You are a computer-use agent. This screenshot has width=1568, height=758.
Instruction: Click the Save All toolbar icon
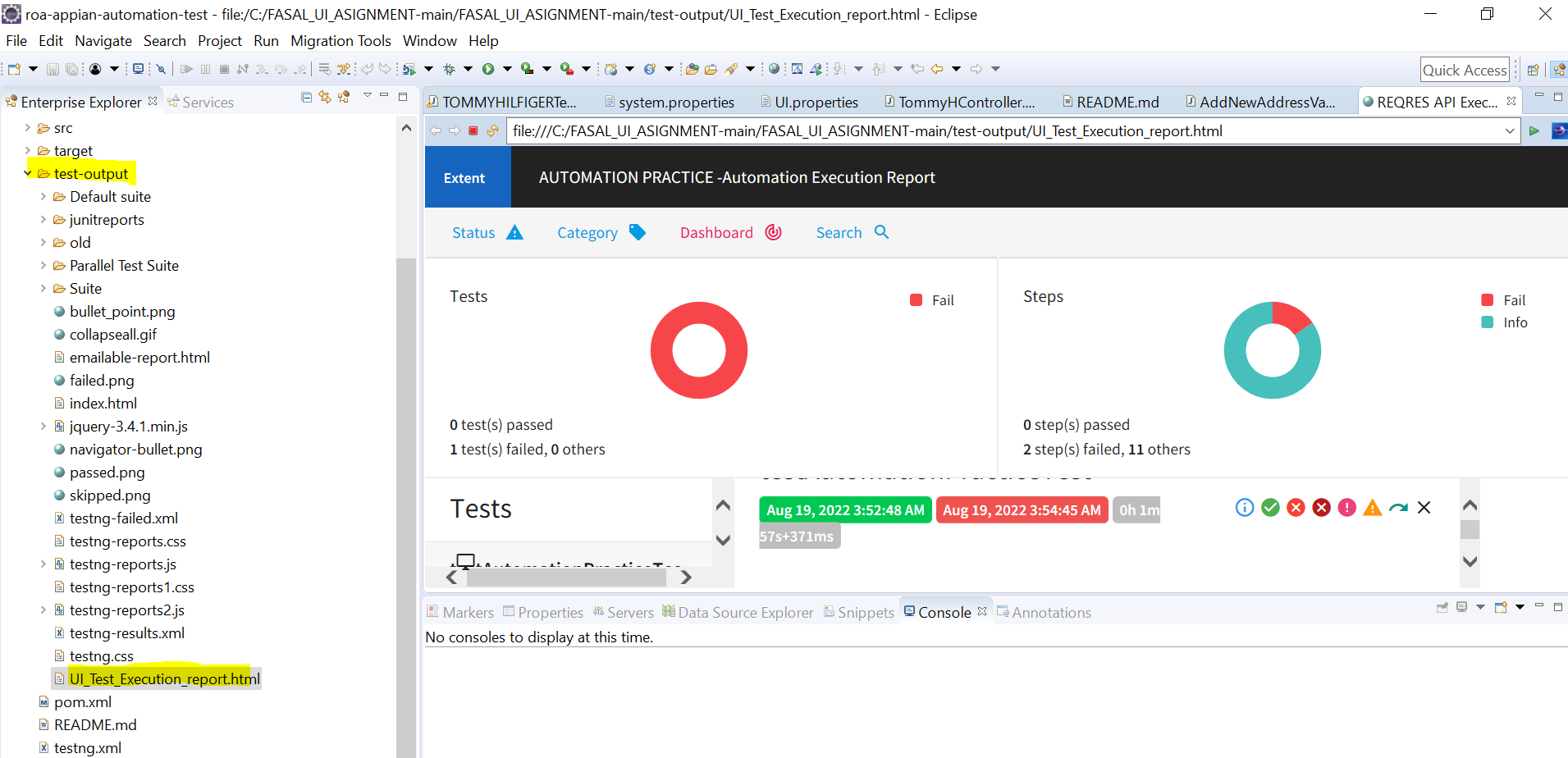click(x=71, y=69)
